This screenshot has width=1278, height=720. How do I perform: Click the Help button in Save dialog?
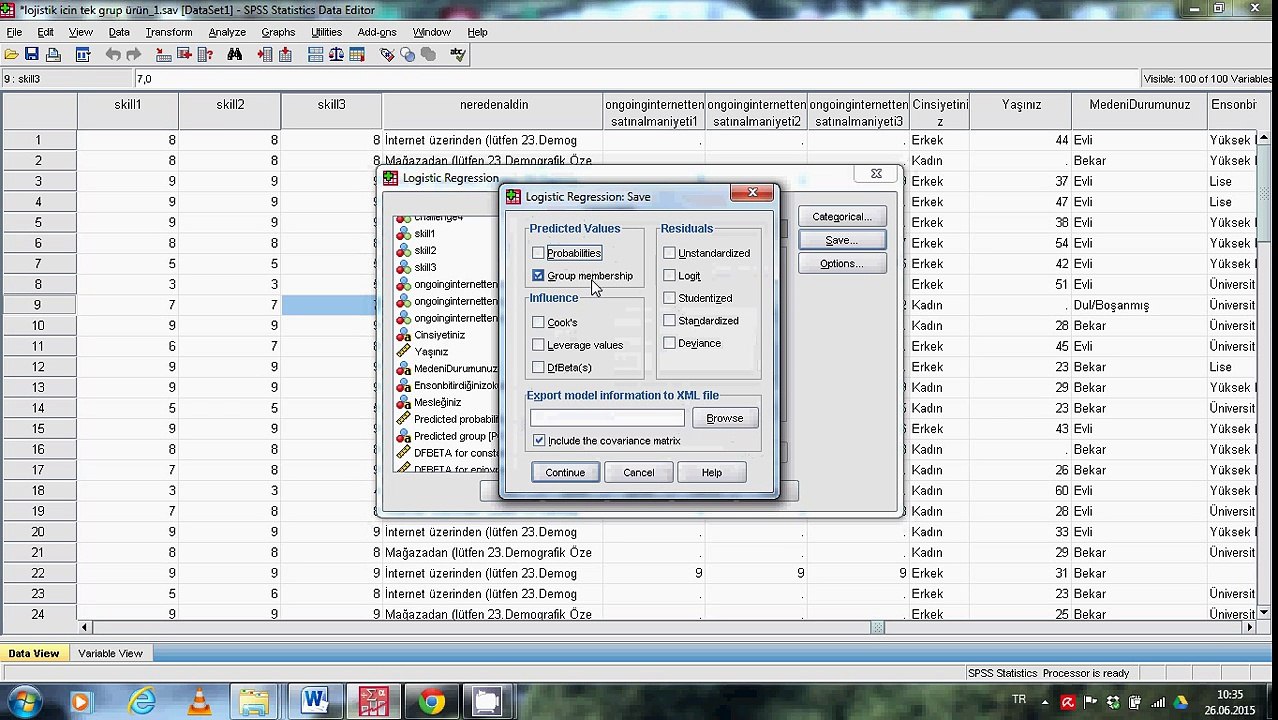pos(712,472)
